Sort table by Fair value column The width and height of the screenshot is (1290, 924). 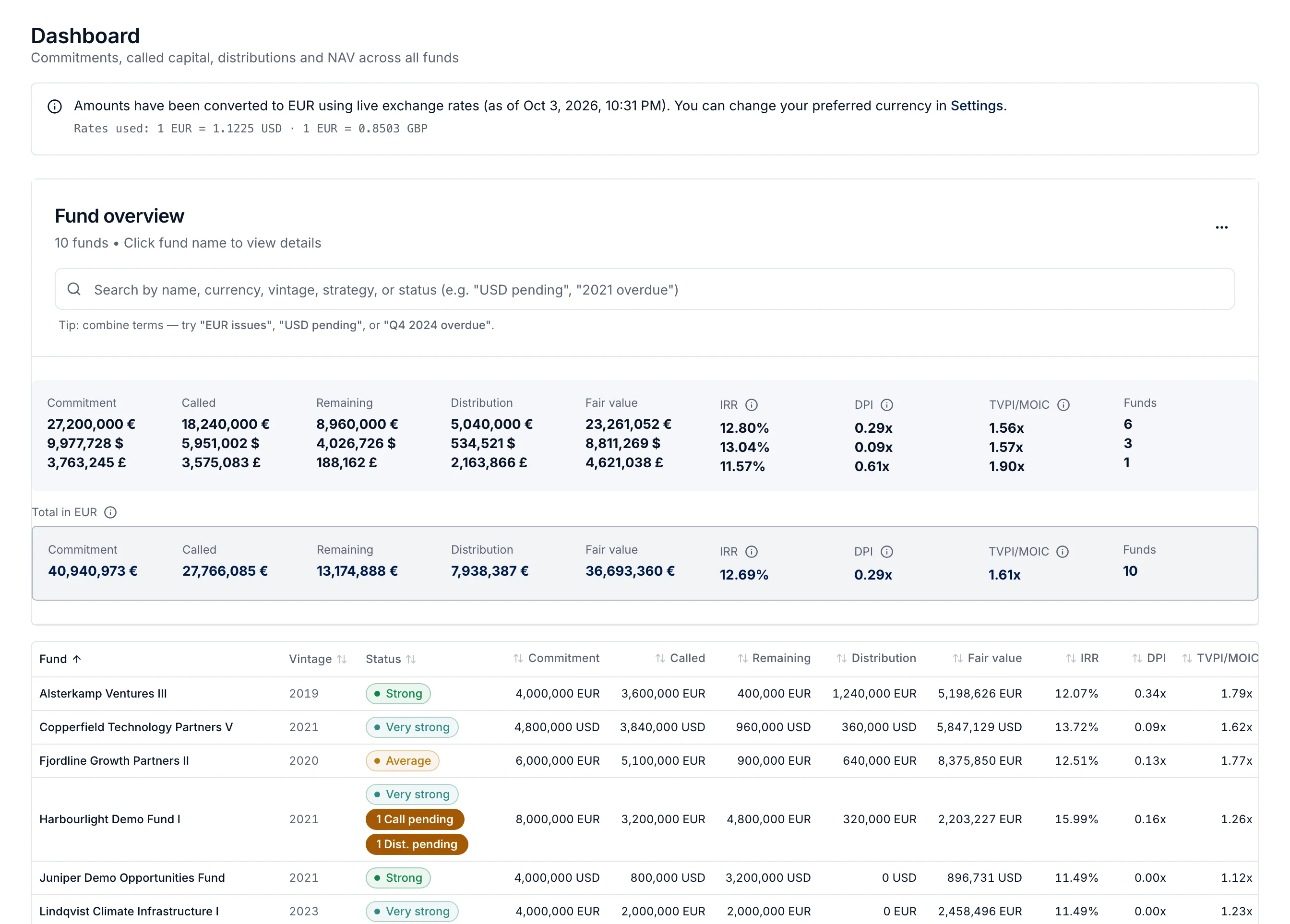[x=987, y=658]
